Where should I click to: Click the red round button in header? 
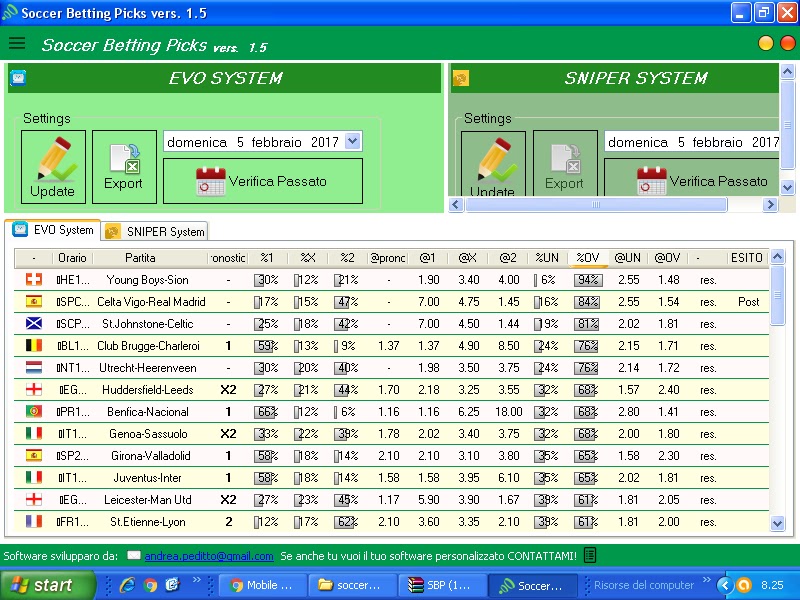pos(788,43)
